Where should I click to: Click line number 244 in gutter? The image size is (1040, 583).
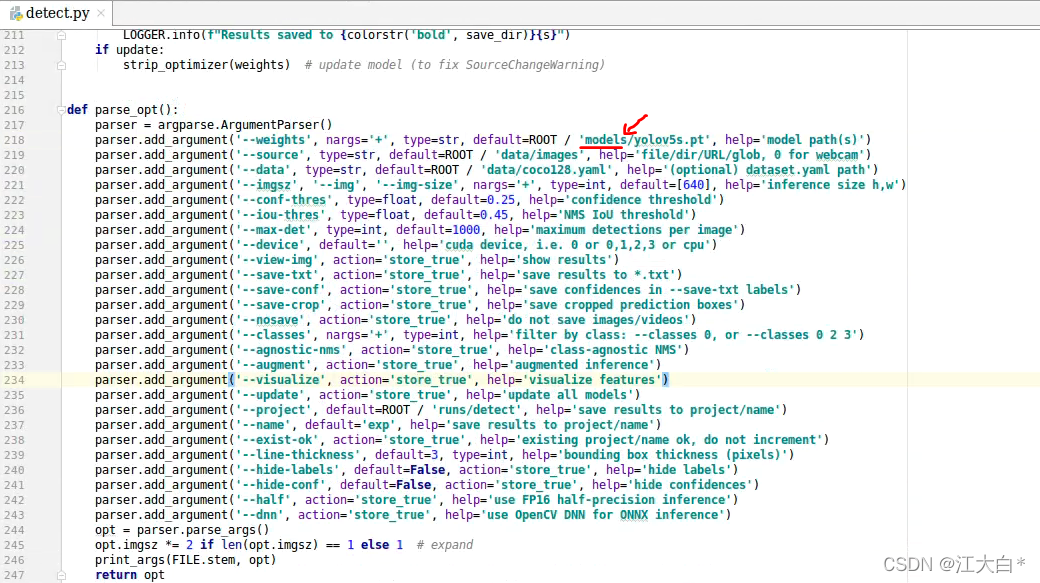14,530
